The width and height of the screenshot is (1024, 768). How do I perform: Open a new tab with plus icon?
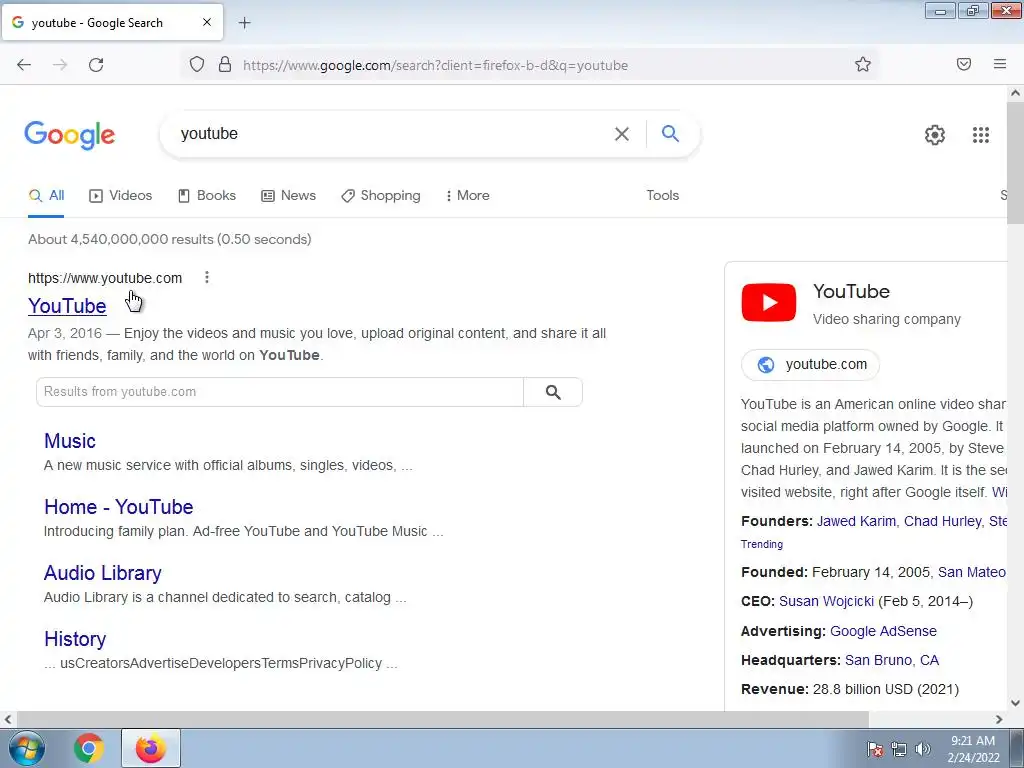click(244, 23)
